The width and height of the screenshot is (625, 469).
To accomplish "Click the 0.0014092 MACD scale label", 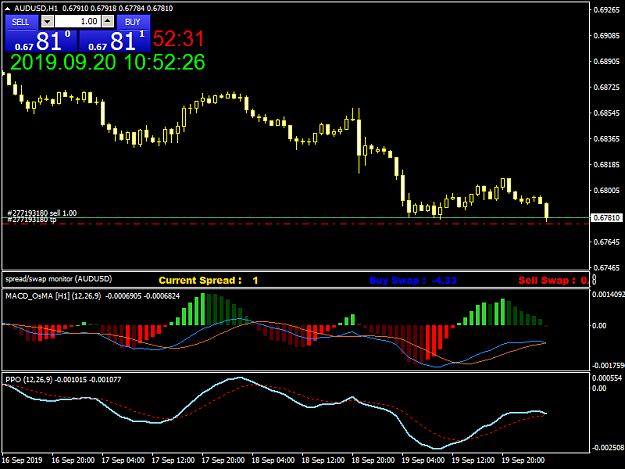I will (608, 294).
